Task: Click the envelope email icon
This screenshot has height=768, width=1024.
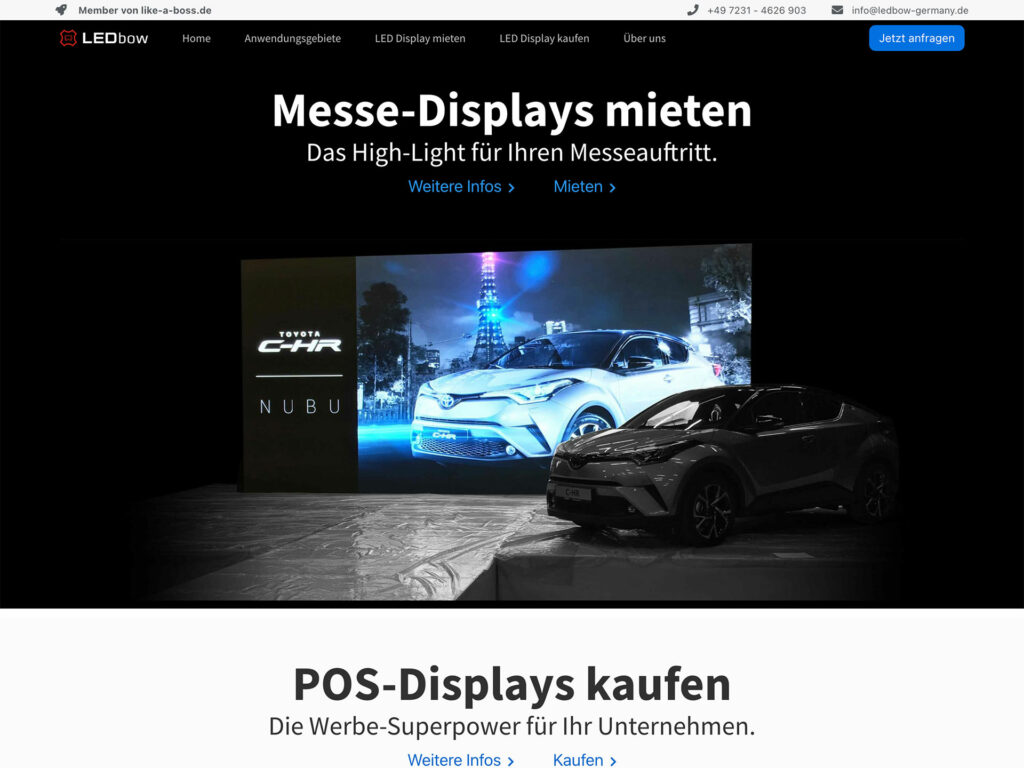Action: click(x=837, y=10)
